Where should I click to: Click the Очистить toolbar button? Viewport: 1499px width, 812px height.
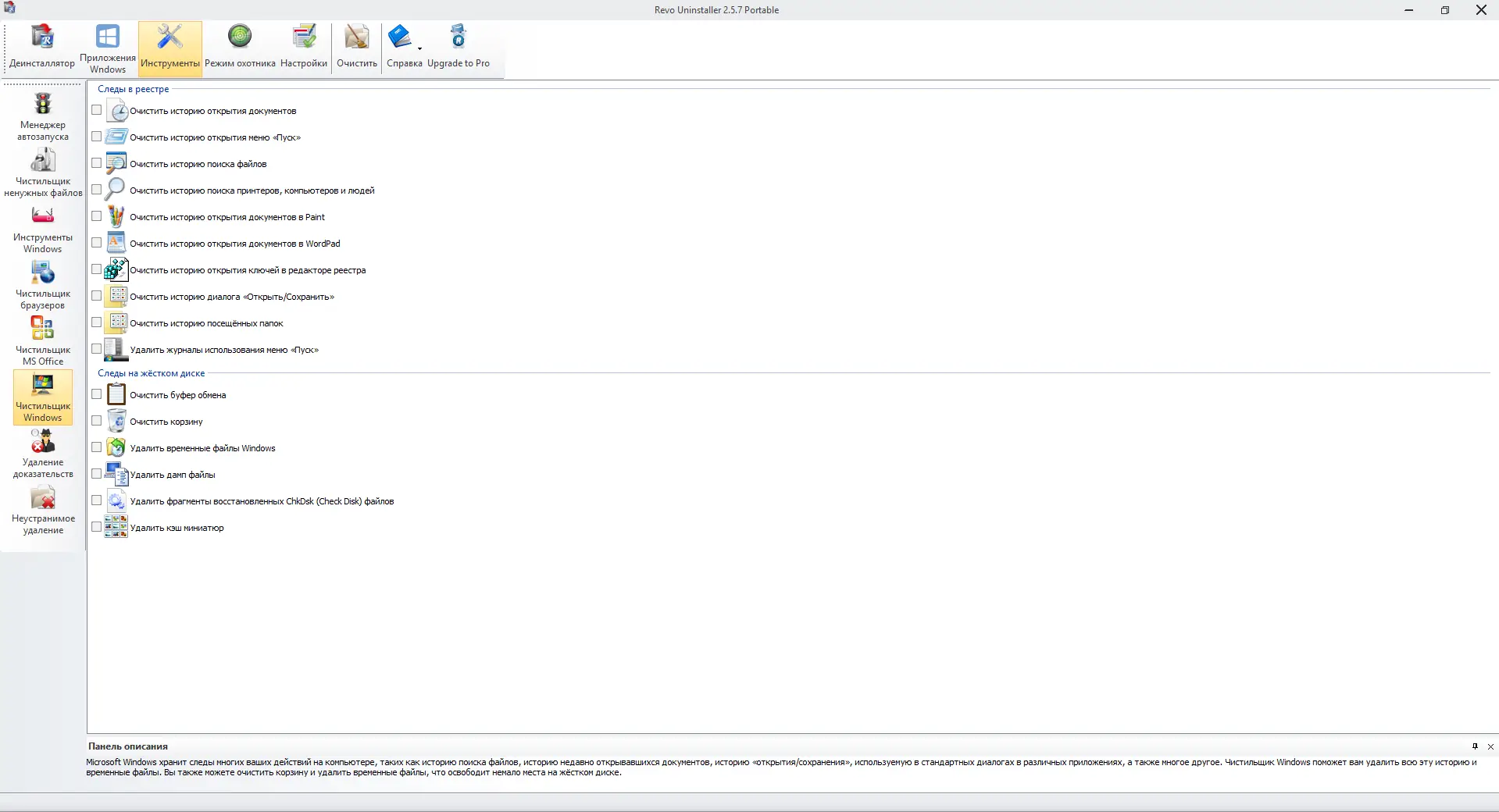357,48
